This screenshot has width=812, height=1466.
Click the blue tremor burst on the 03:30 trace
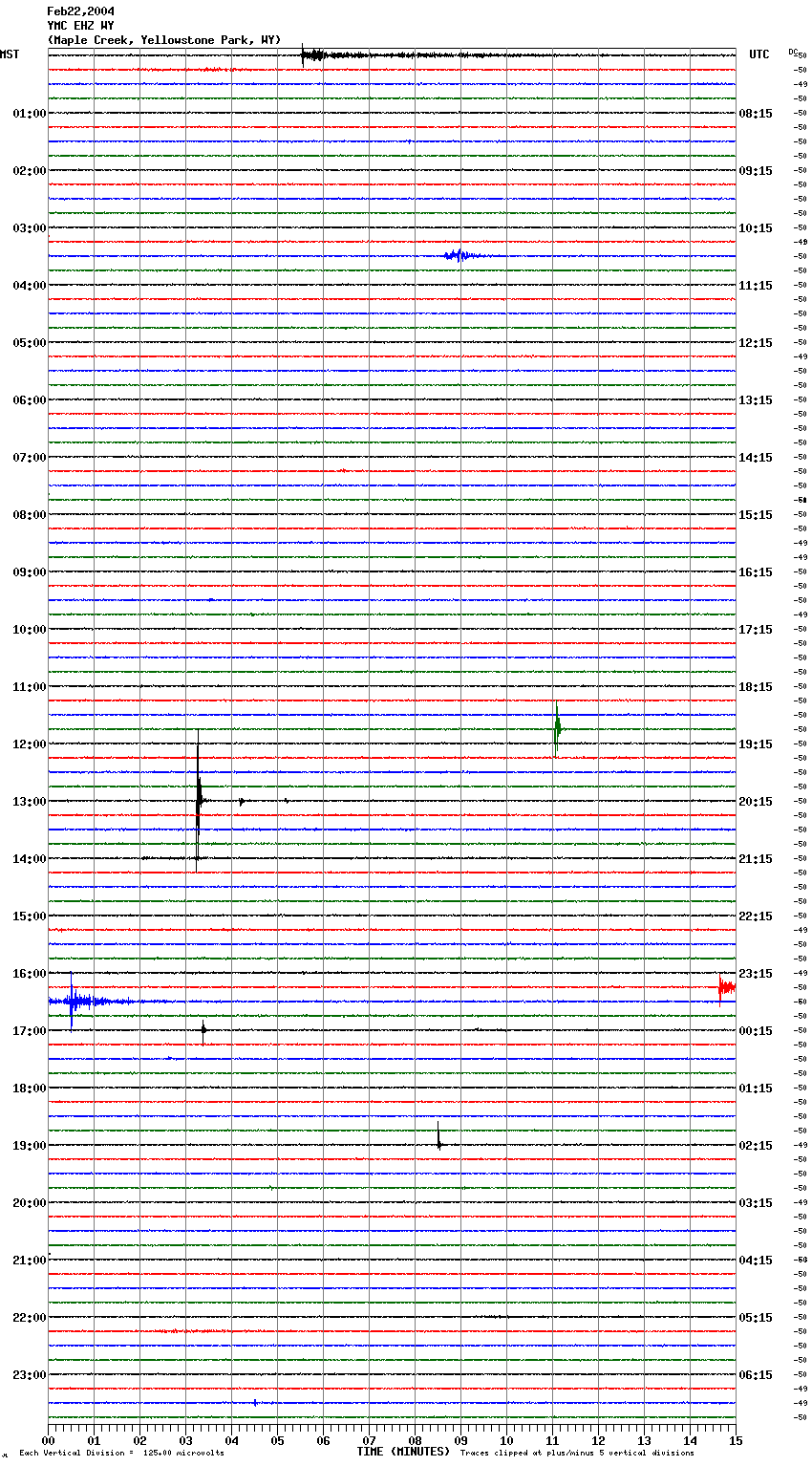(458, 255)
